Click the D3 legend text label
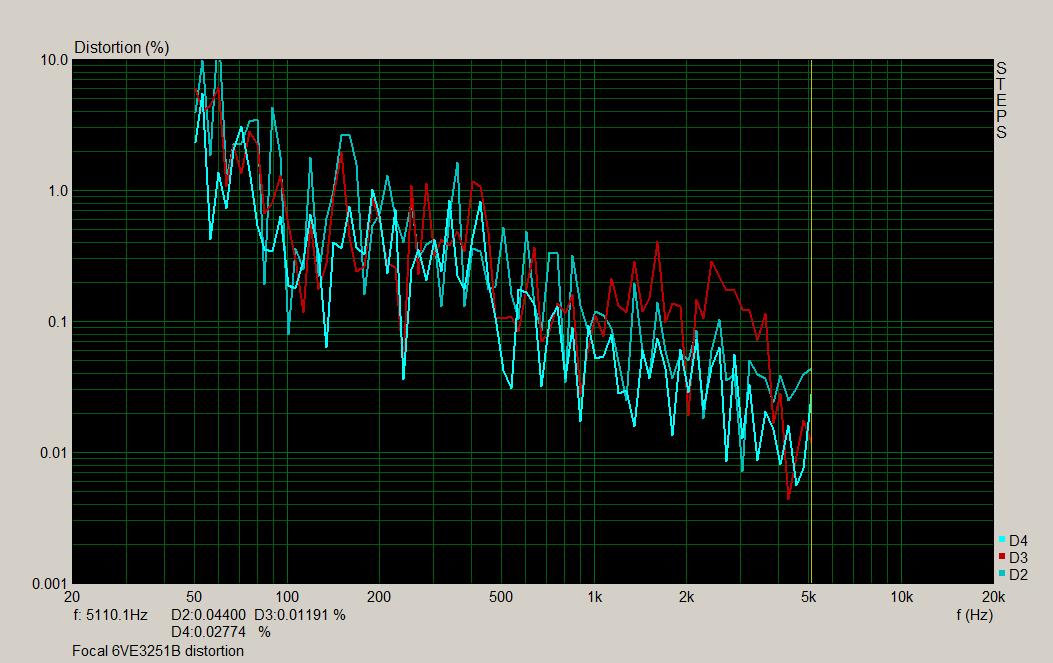 (x=1018, y=558)
